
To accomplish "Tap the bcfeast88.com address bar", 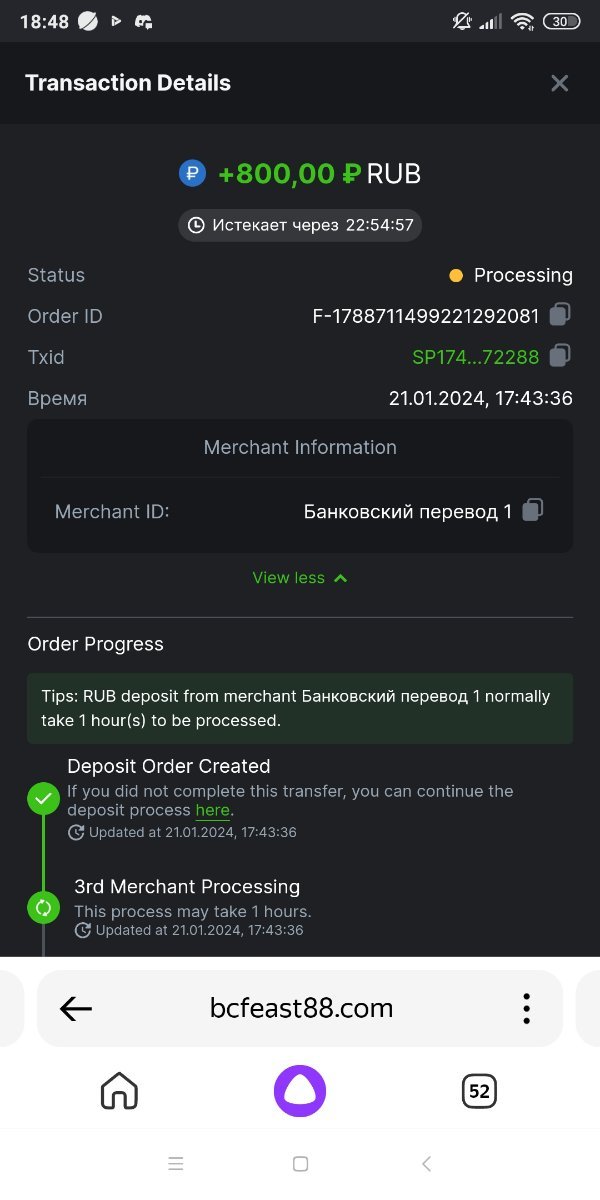I will (x=301, y=1008).
